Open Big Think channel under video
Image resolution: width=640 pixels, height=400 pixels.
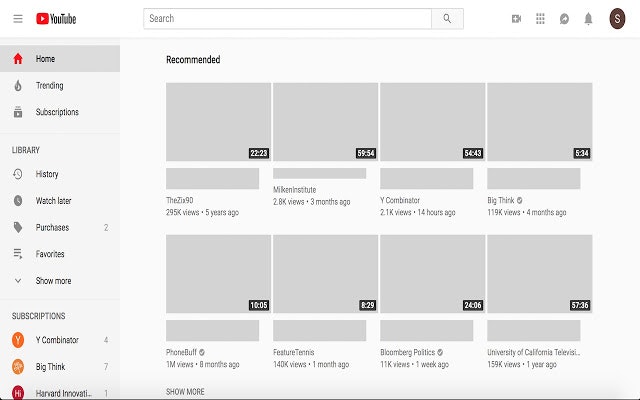[x=501, y=200]
